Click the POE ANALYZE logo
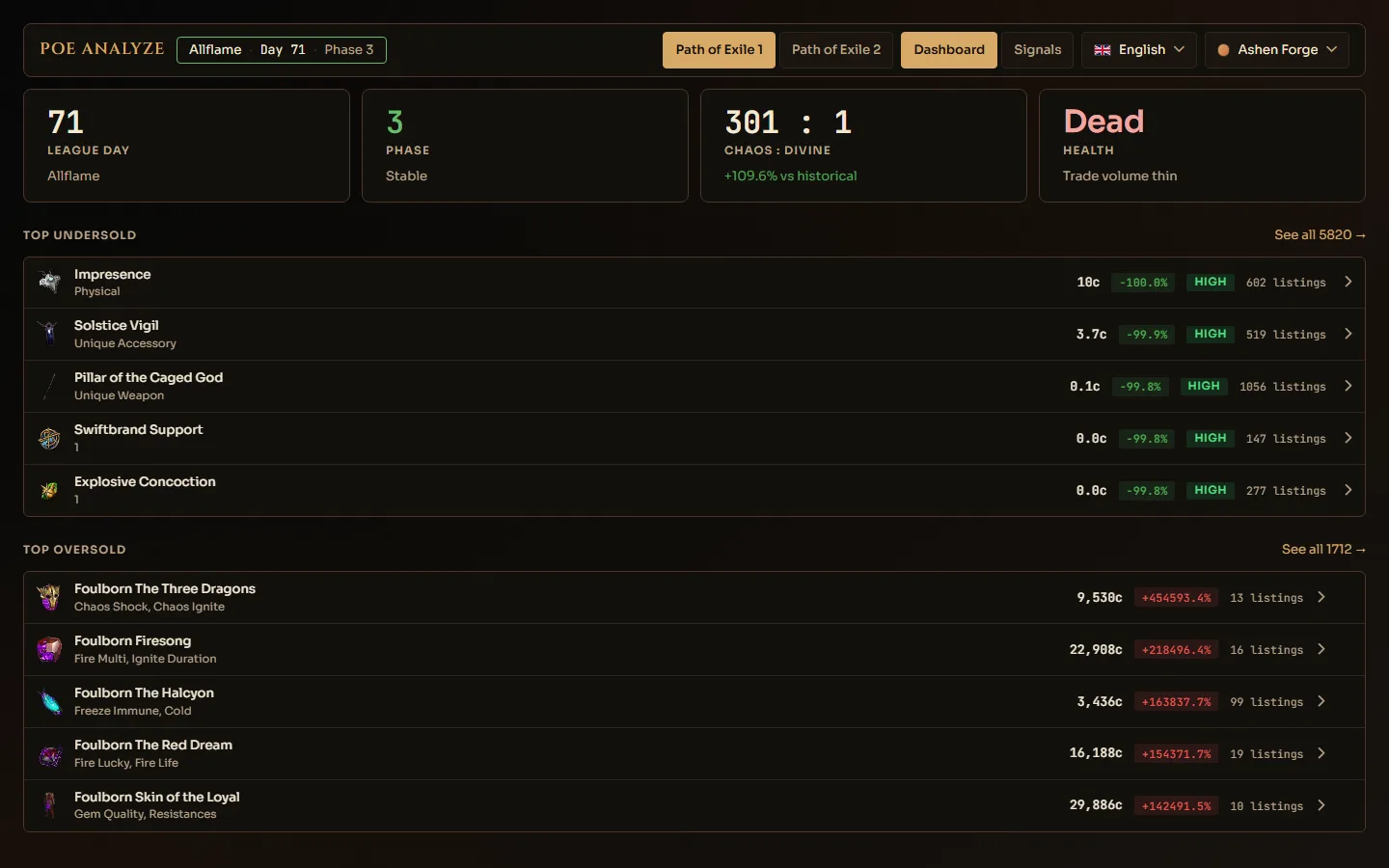Screen dimensions: 1389x868 coord(102,49)
